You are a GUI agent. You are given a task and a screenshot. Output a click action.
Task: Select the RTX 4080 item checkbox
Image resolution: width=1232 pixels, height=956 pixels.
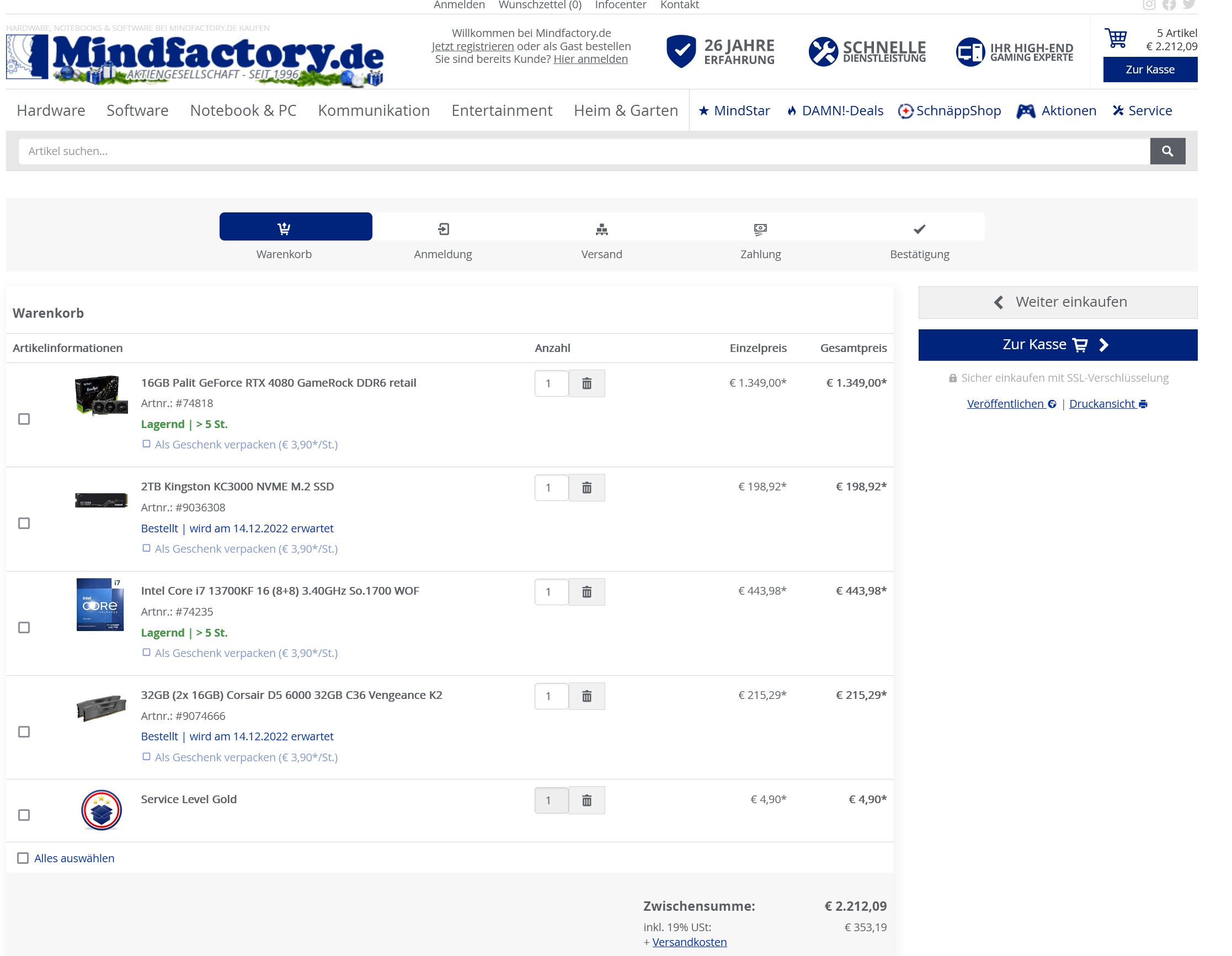click(x=24, y=419)
